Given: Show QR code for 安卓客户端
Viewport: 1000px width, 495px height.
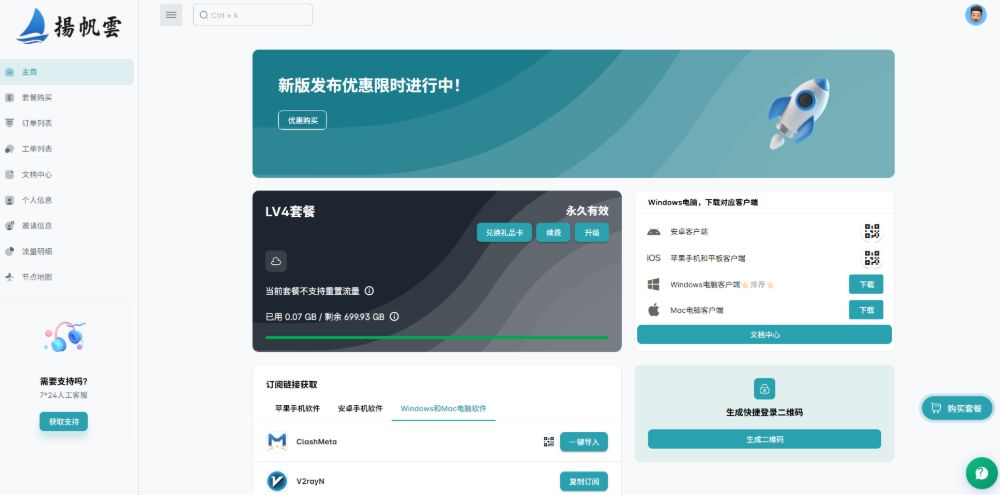Looking at the screenshot, I should (872, 232).
